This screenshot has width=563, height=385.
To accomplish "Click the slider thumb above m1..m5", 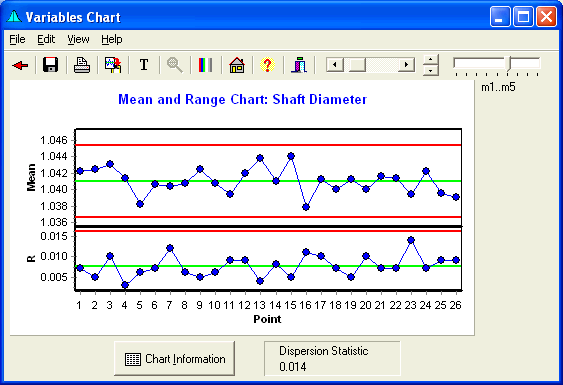I will (508, 64).
